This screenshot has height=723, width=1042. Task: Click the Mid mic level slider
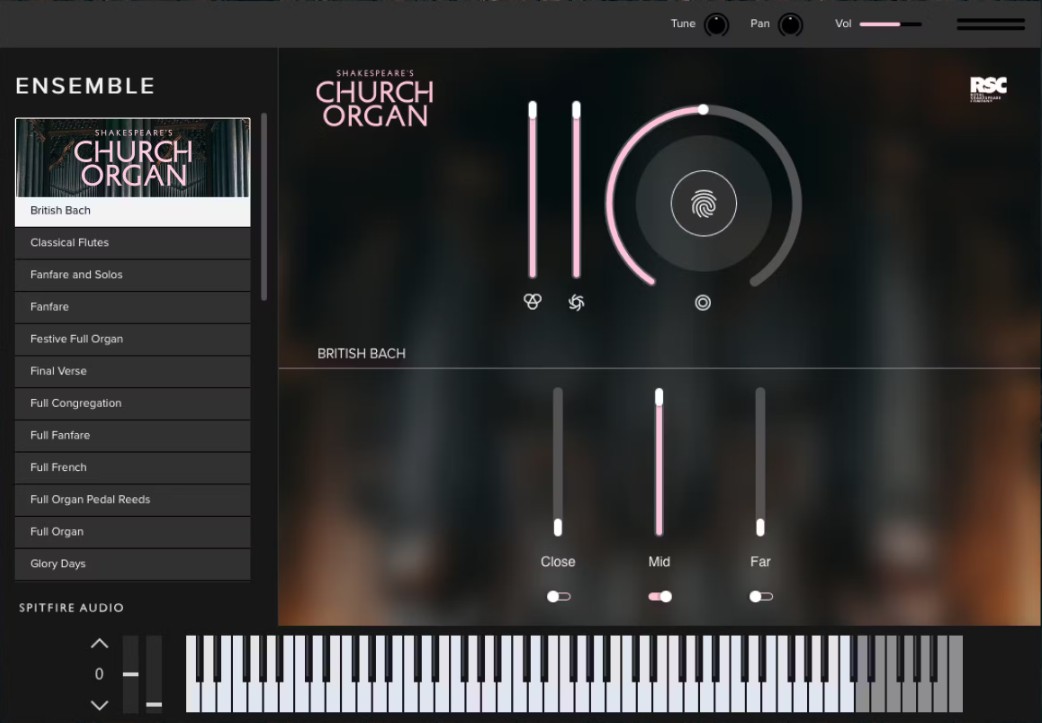pyautogui.click(x=659, y=462)
